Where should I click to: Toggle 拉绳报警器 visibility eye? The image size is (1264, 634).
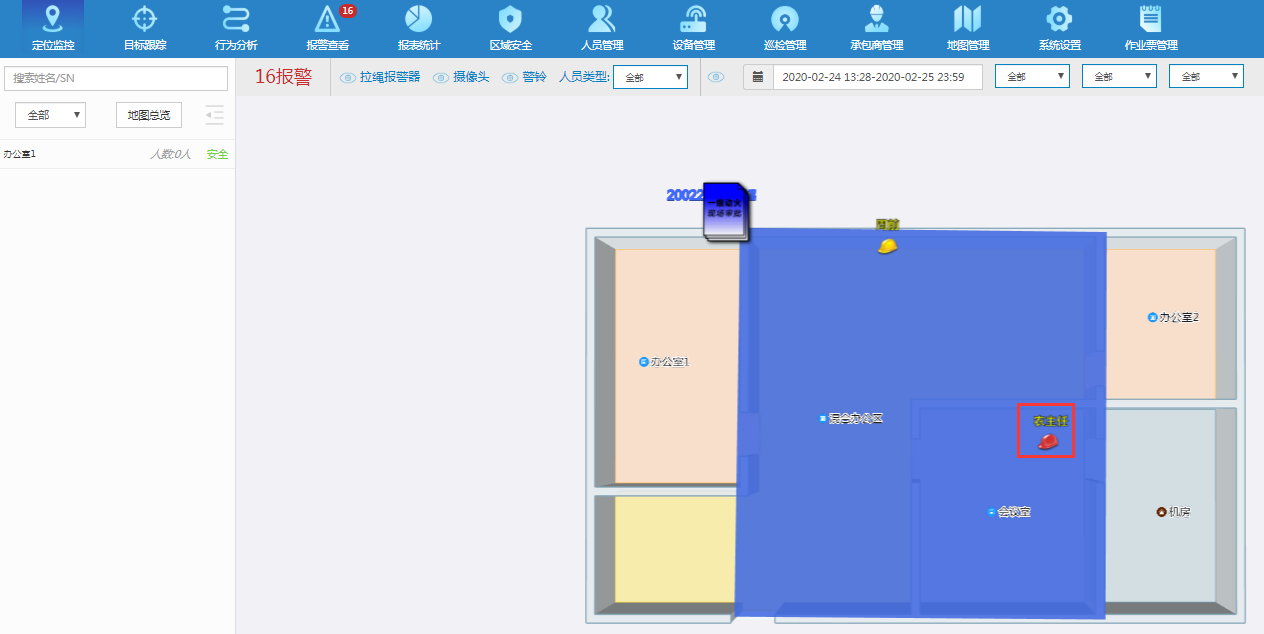click(348, 78)
